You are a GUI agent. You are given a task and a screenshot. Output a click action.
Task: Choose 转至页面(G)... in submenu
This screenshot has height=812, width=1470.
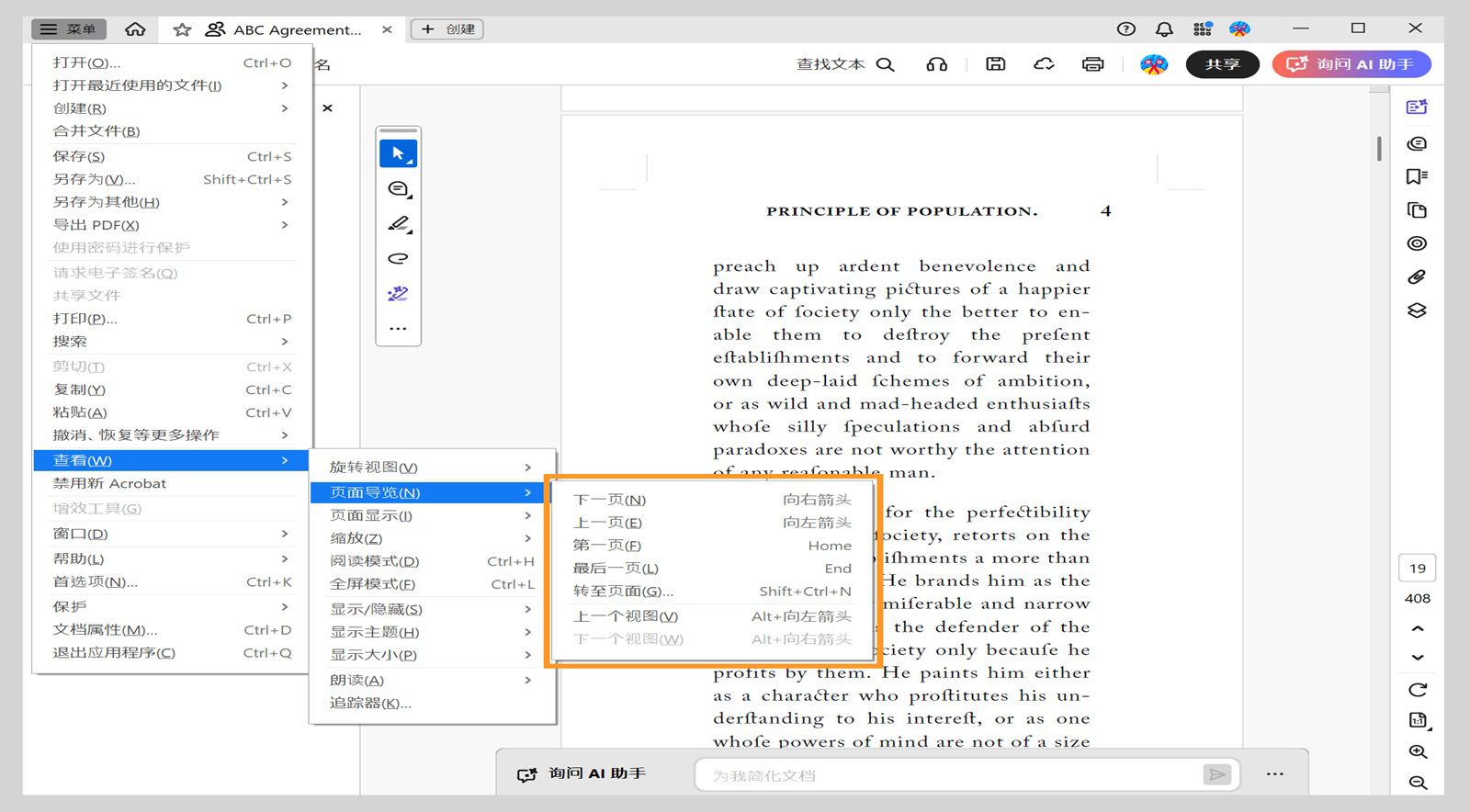pos(712,592)
